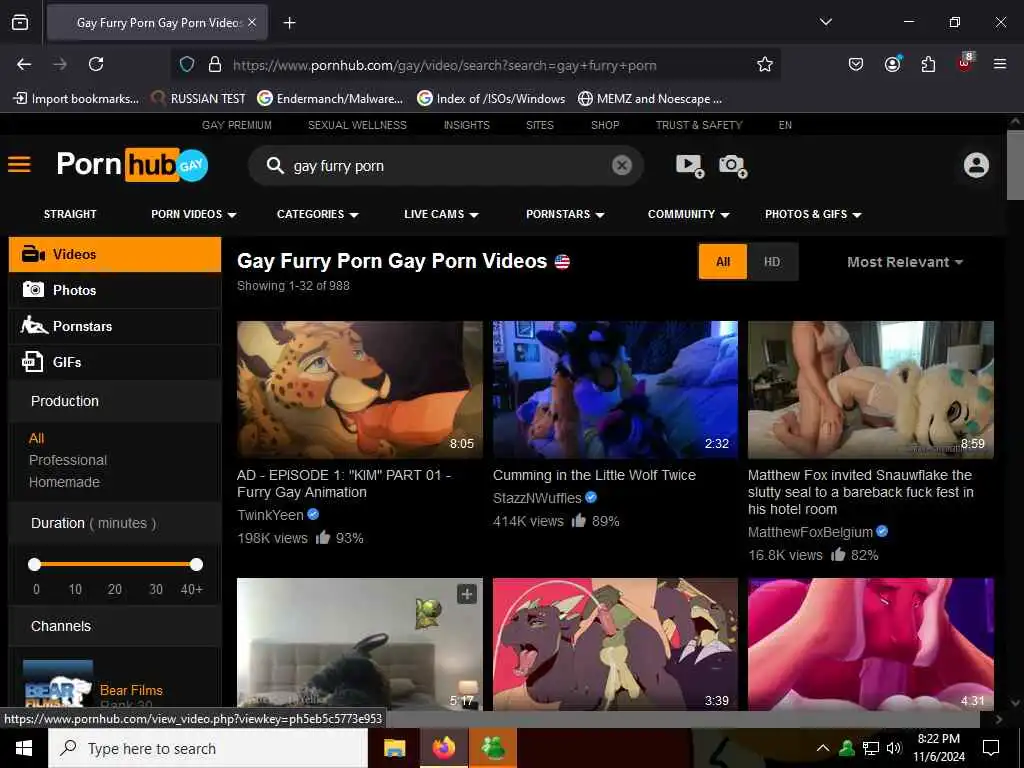Open the user profile icon

pyautogui.click(x=976, y=165)
